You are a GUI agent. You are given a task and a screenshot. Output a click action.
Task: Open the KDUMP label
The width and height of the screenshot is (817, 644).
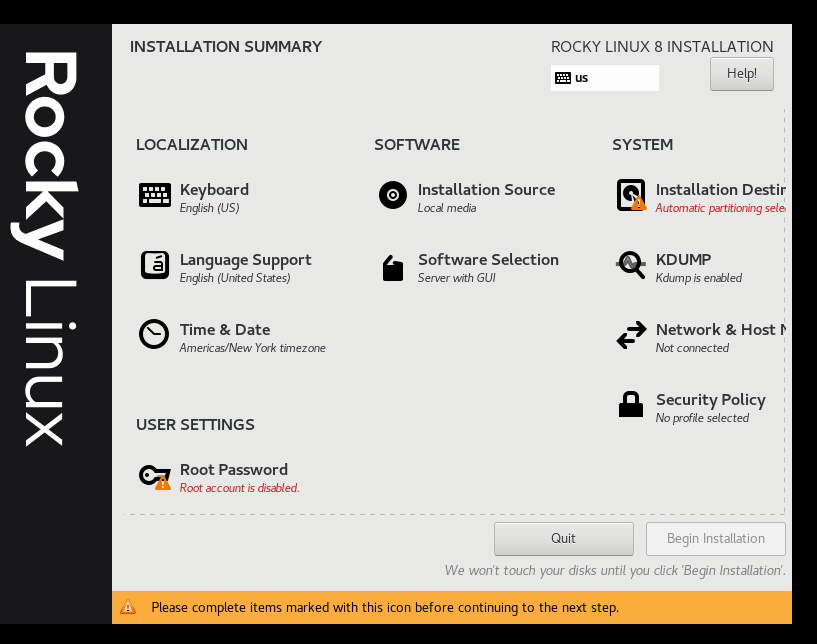point(683,259)
